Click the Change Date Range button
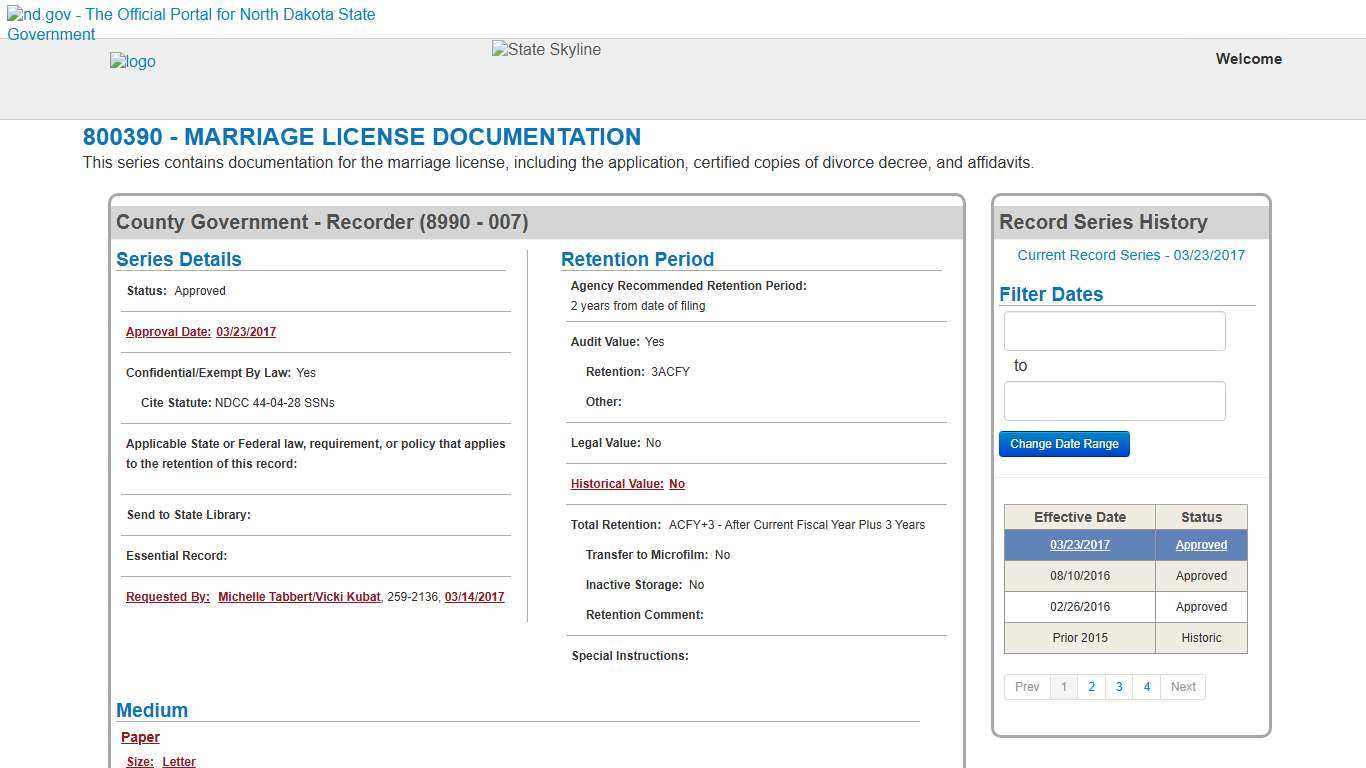 (x=1064, y=443)
